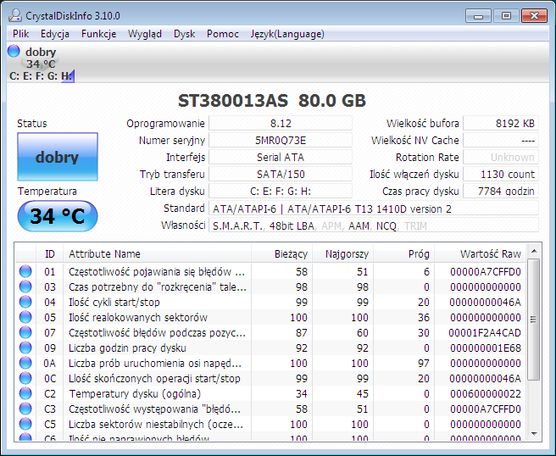Viewport: 556px width, 456px height.
Task: Open the Język(Language) menu
Action: 287,34
